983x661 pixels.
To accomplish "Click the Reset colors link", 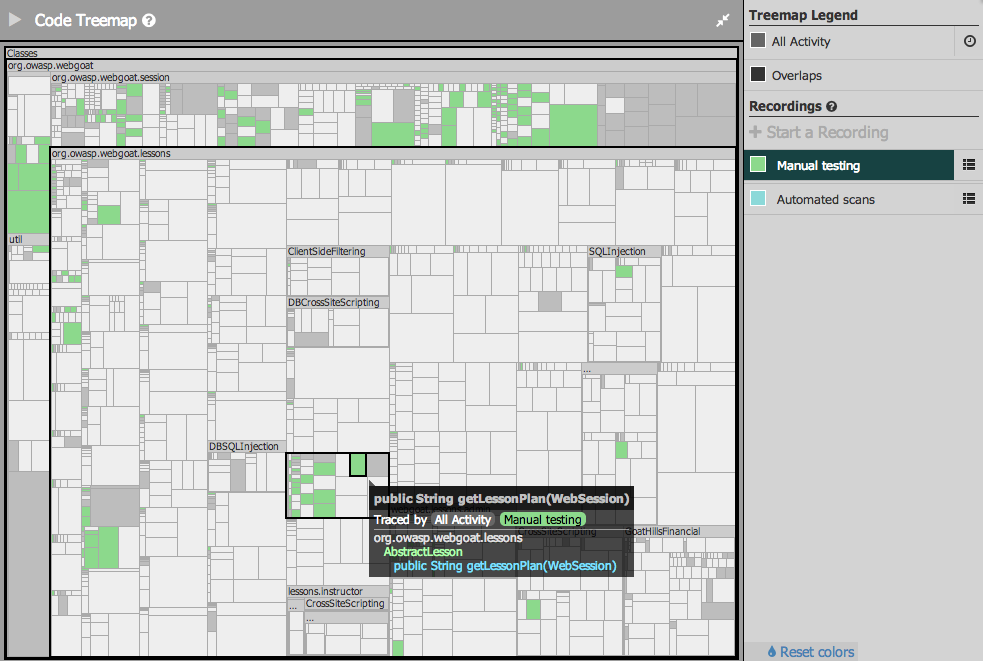I will pyautogui.click(x=811, y=652).
